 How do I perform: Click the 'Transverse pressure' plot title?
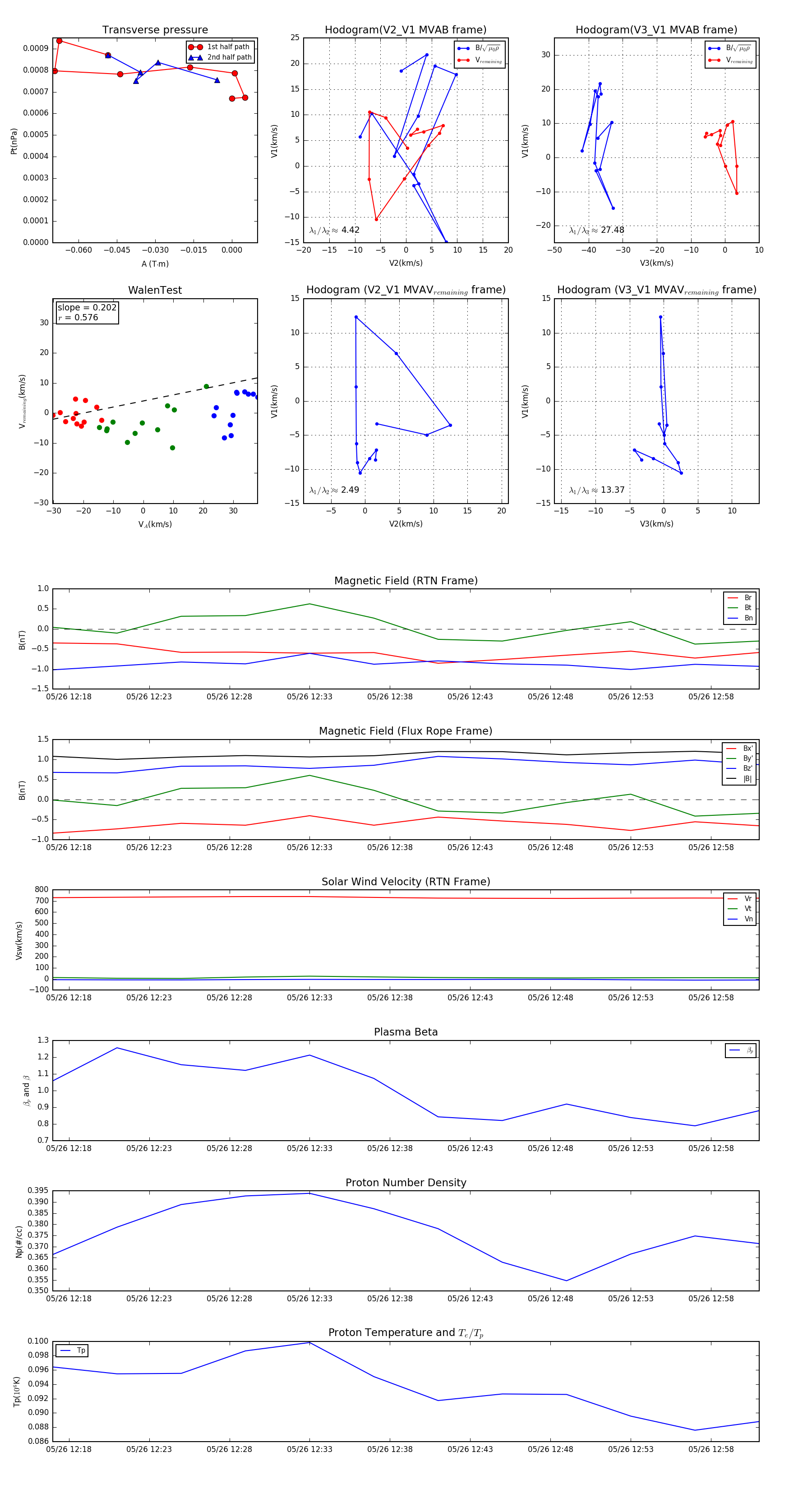click(155, 30)
